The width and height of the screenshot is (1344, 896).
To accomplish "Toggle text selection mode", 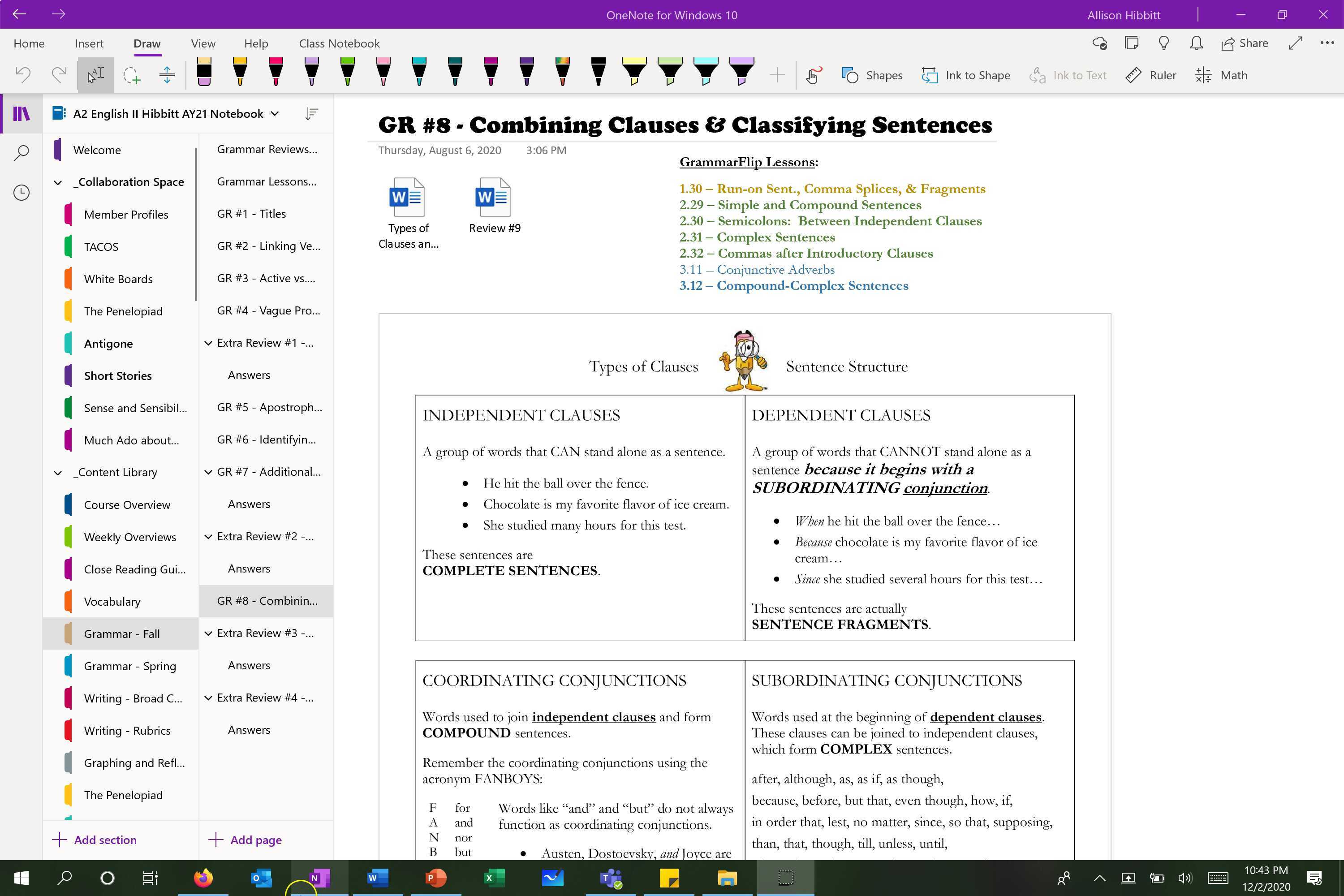I will tap(95, 75).
